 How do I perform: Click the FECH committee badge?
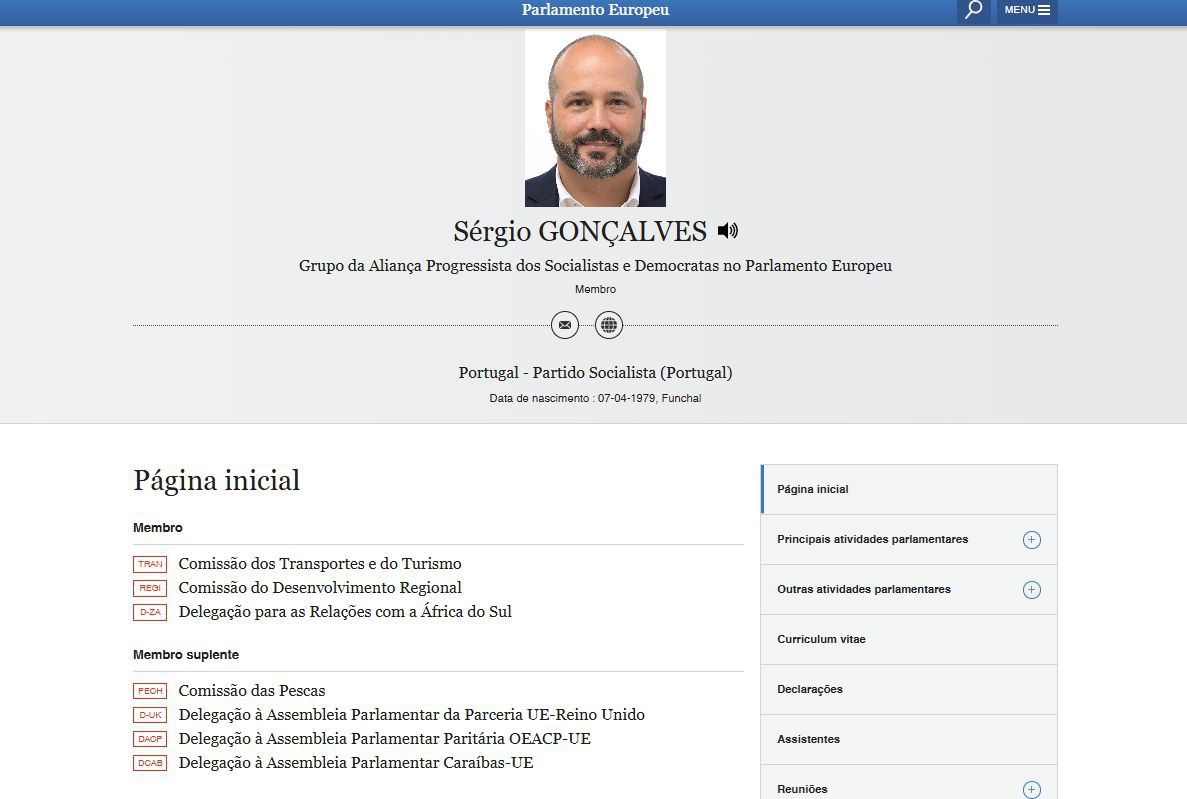(x=150, y=691)
